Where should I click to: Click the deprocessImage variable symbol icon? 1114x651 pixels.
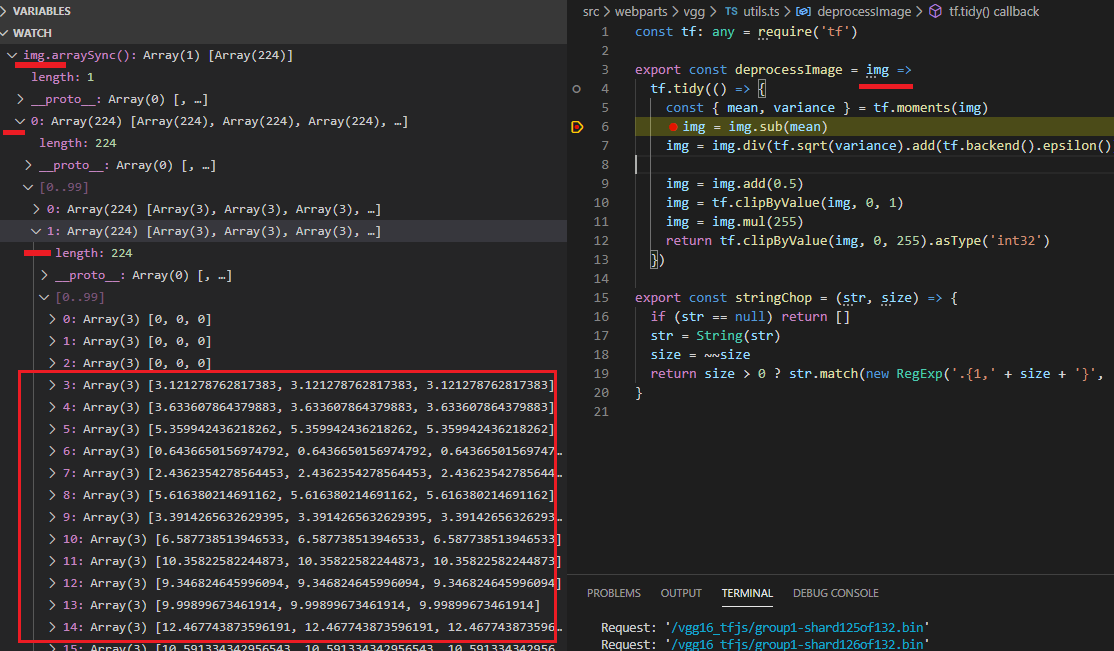(x=804, y=11)
